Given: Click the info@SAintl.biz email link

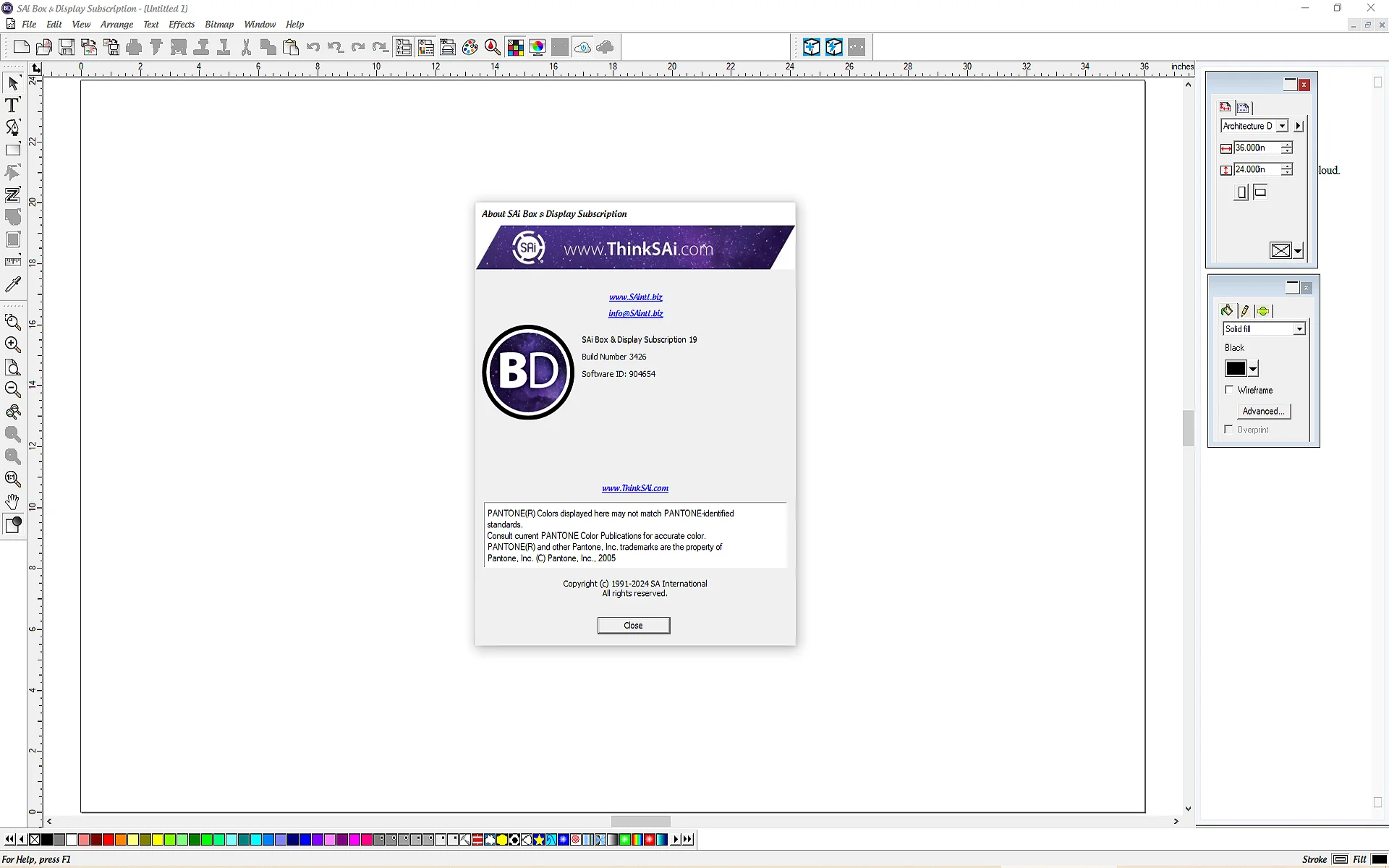Looking at the screenshot, I should pos(636,314).
